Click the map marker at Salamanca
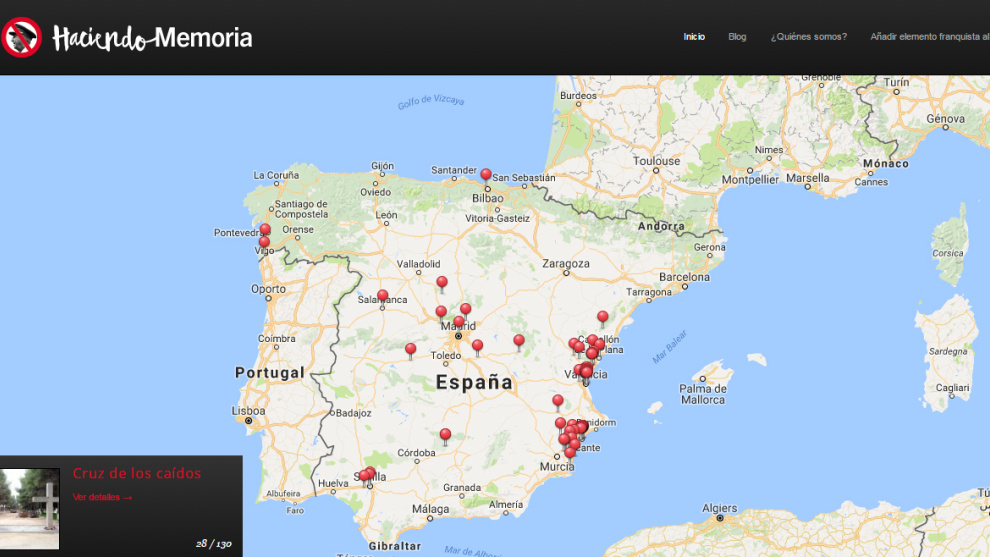This screenshot has height=557, width=990. point(382,296)
